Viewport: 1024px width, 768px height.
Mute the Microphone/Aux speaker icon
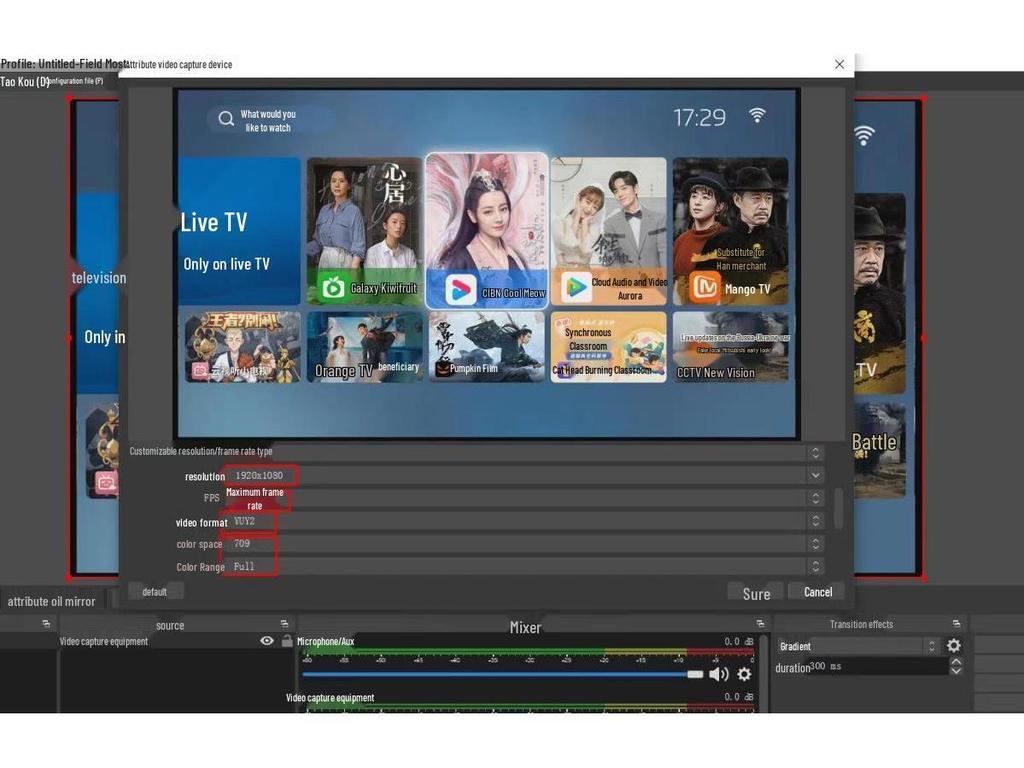718,674
